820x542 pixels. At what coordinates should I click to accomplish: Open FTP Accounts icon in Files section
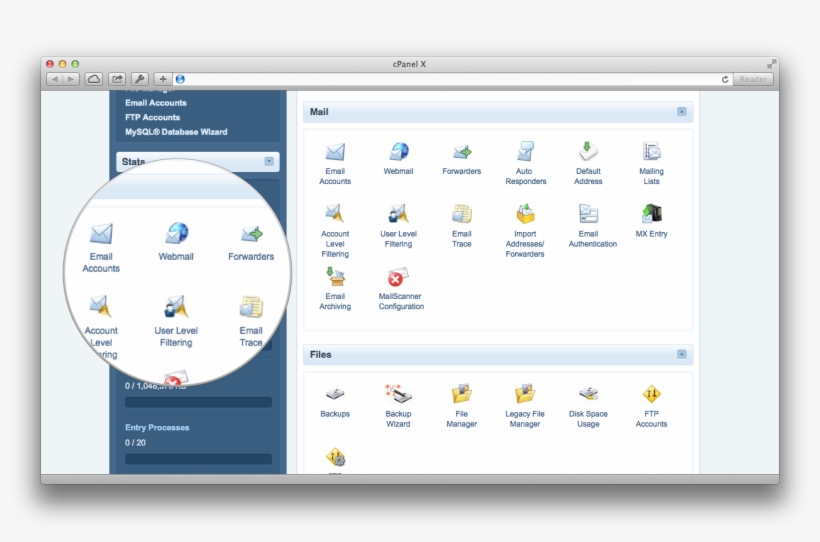(x=651, y=405)
